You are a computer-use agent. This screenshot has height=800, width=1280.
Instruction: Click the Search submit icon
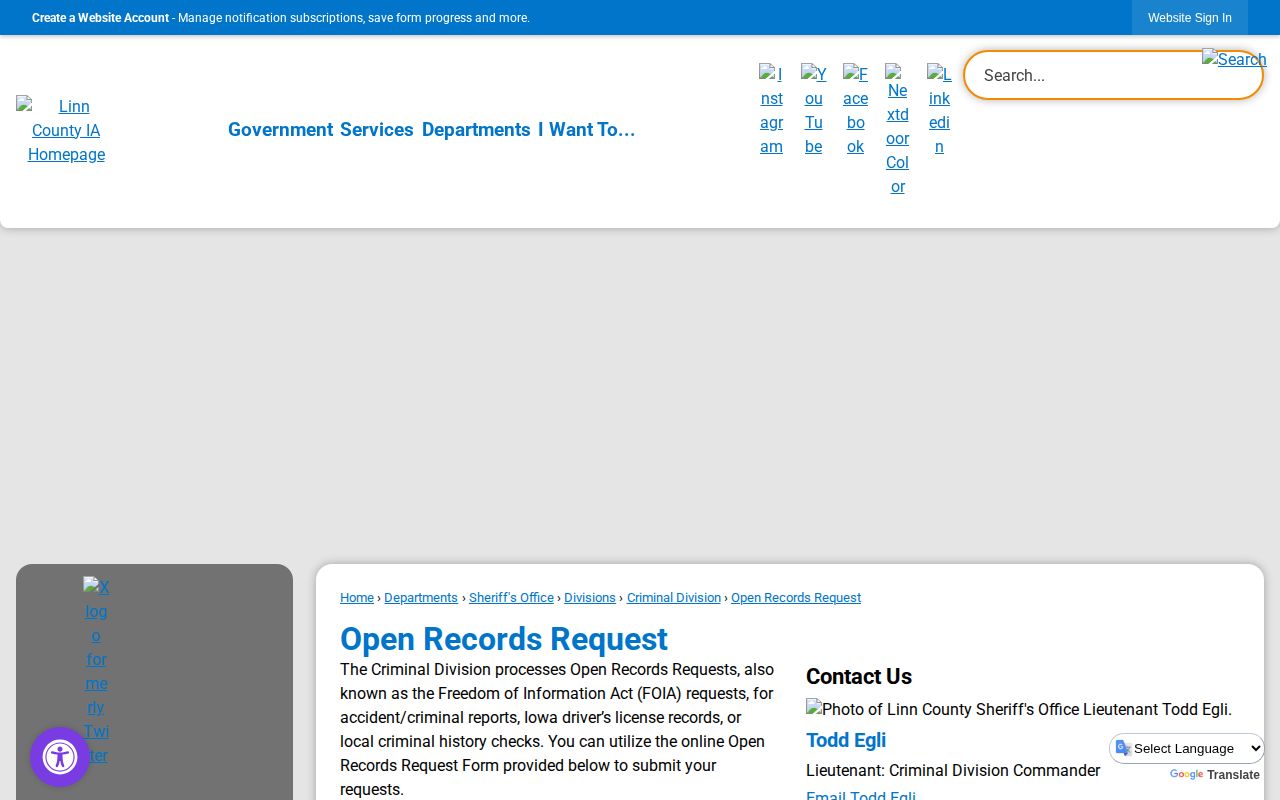click(1234, 59)
